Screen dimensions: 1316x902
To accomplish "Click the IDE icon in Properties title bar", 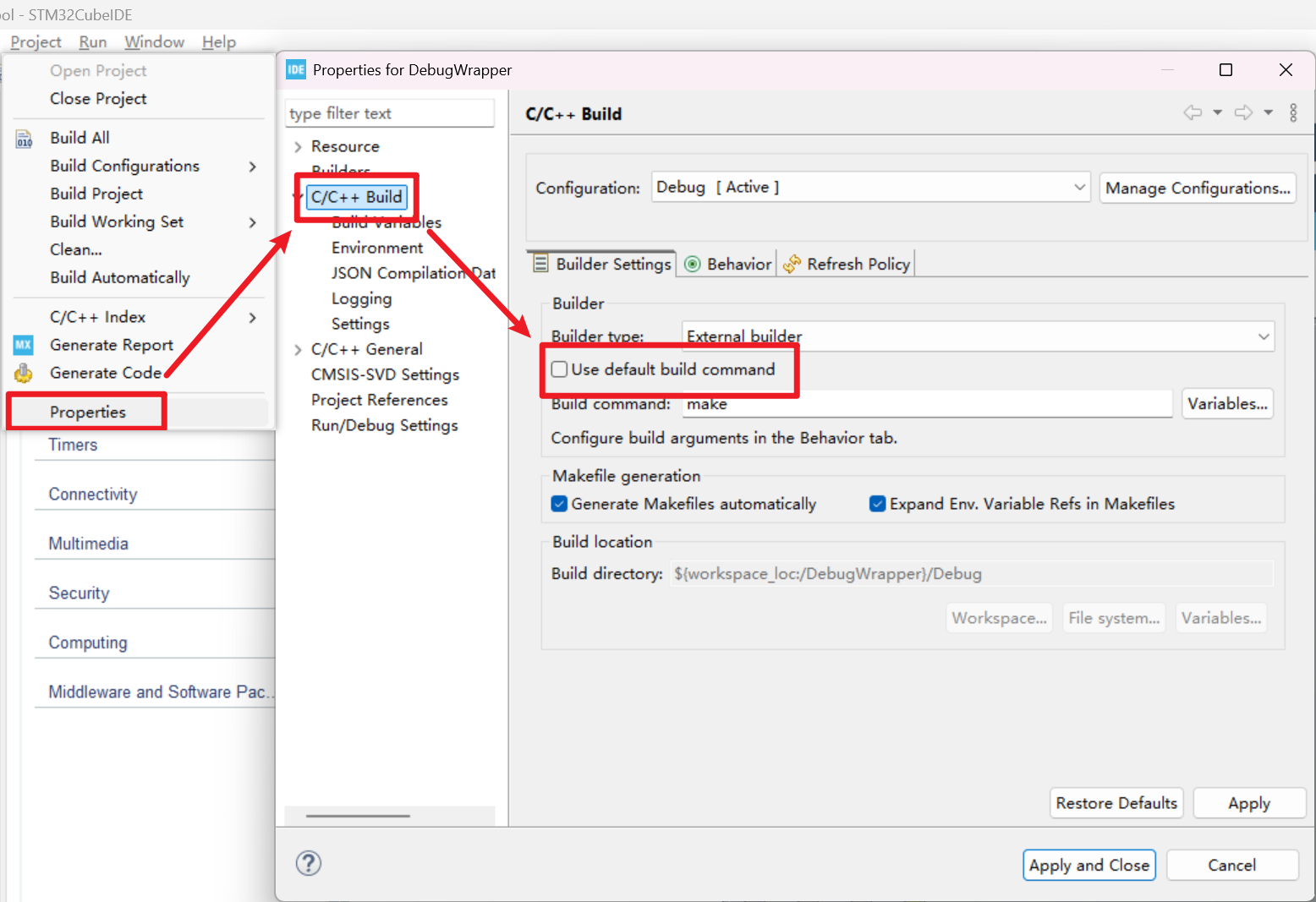I will [295, 69].
